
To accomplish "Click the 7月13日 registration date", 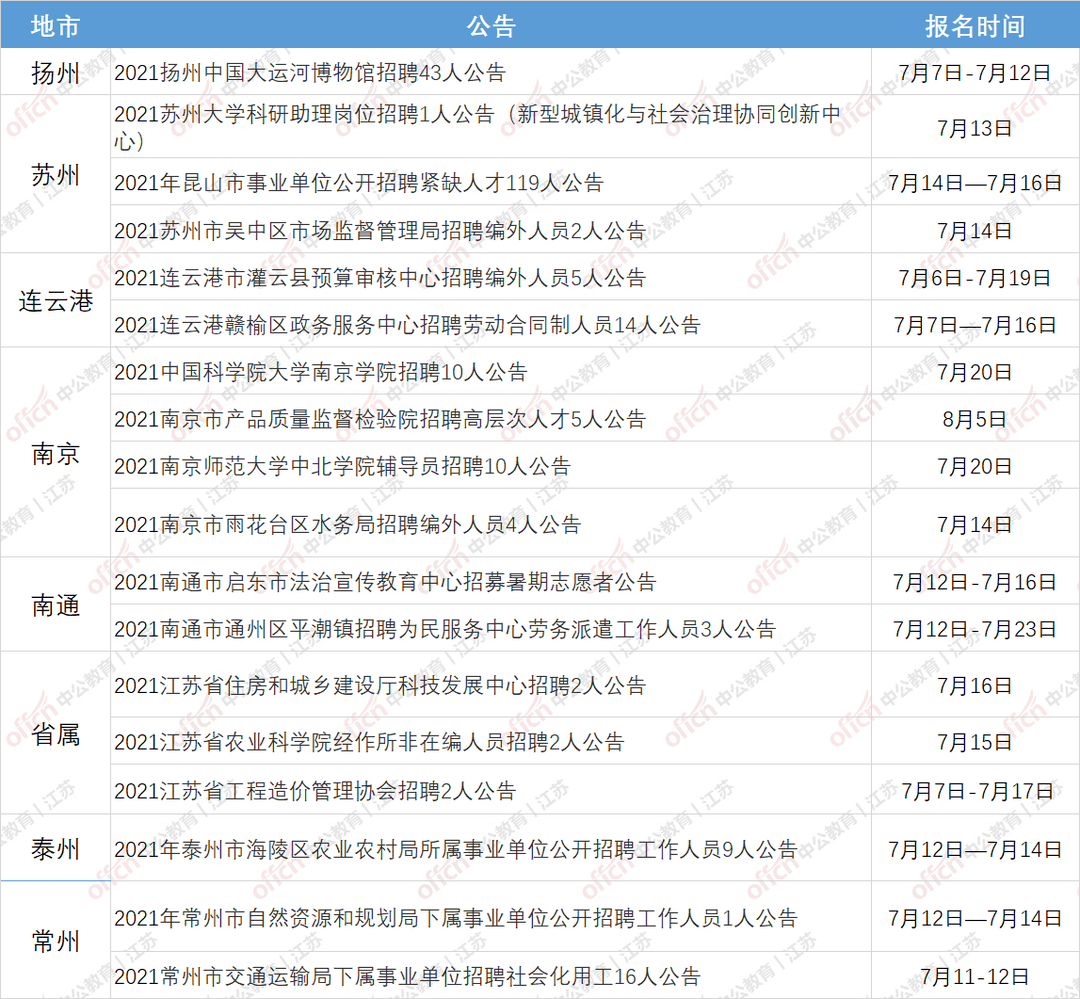I will (975, 128).
